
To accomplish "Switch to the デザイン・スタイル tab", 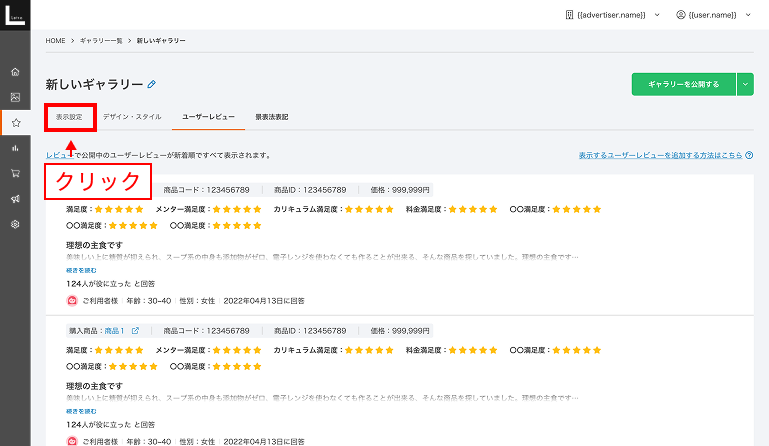I will [131, 117].
